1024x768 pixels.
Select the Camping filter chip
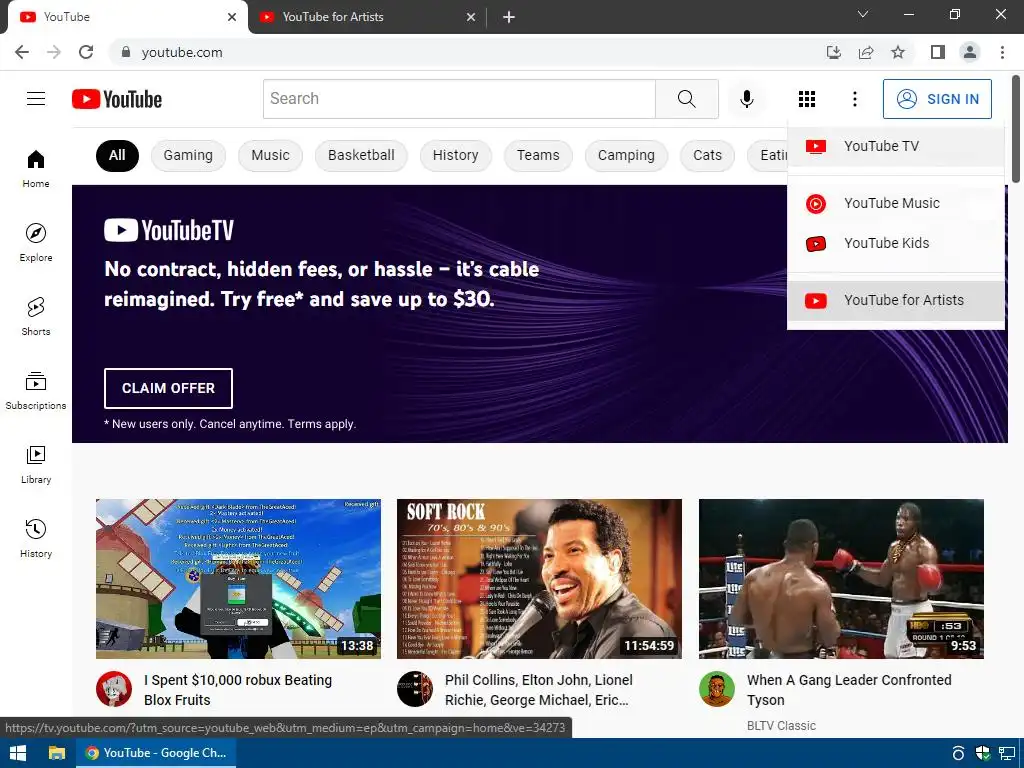tap(626, 155)
